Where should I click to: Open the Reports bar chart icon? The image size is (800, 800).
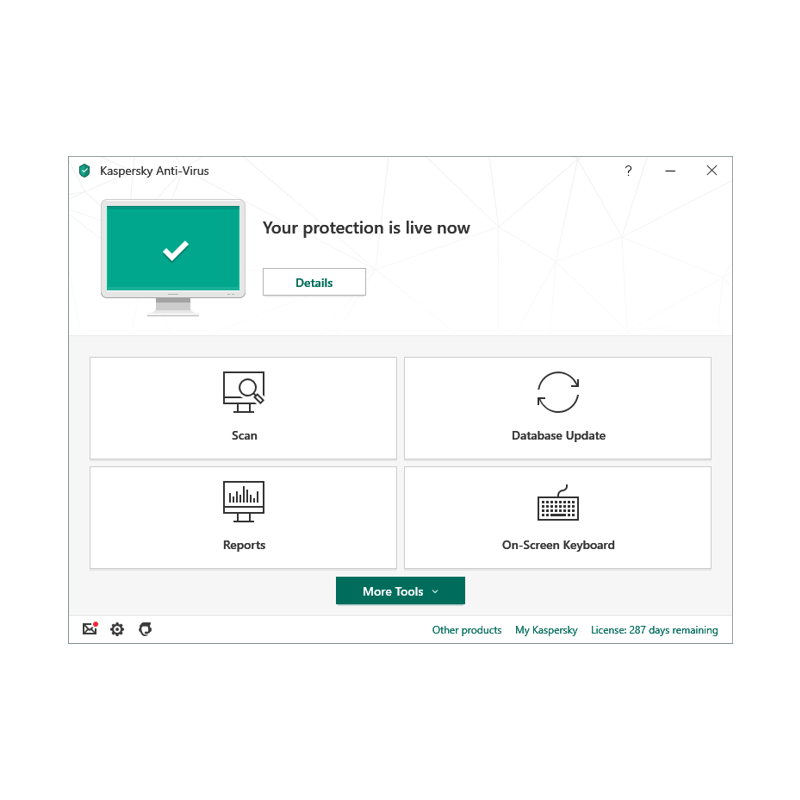(244, 501)
